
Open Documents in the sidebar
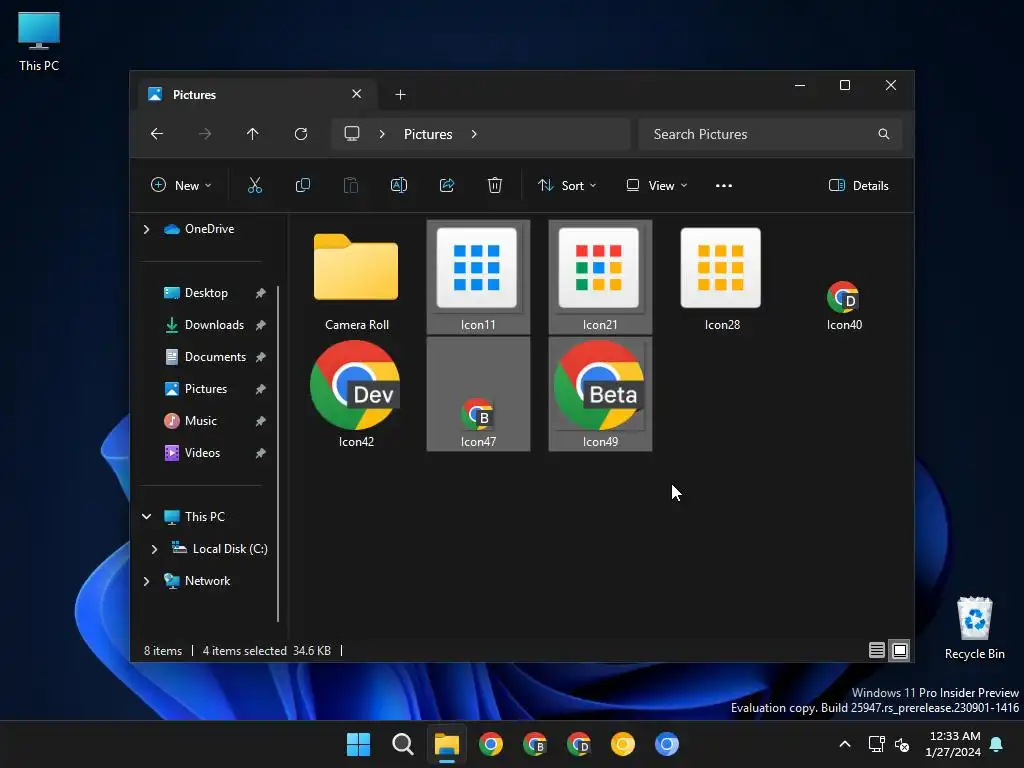[x=215, y=357]
